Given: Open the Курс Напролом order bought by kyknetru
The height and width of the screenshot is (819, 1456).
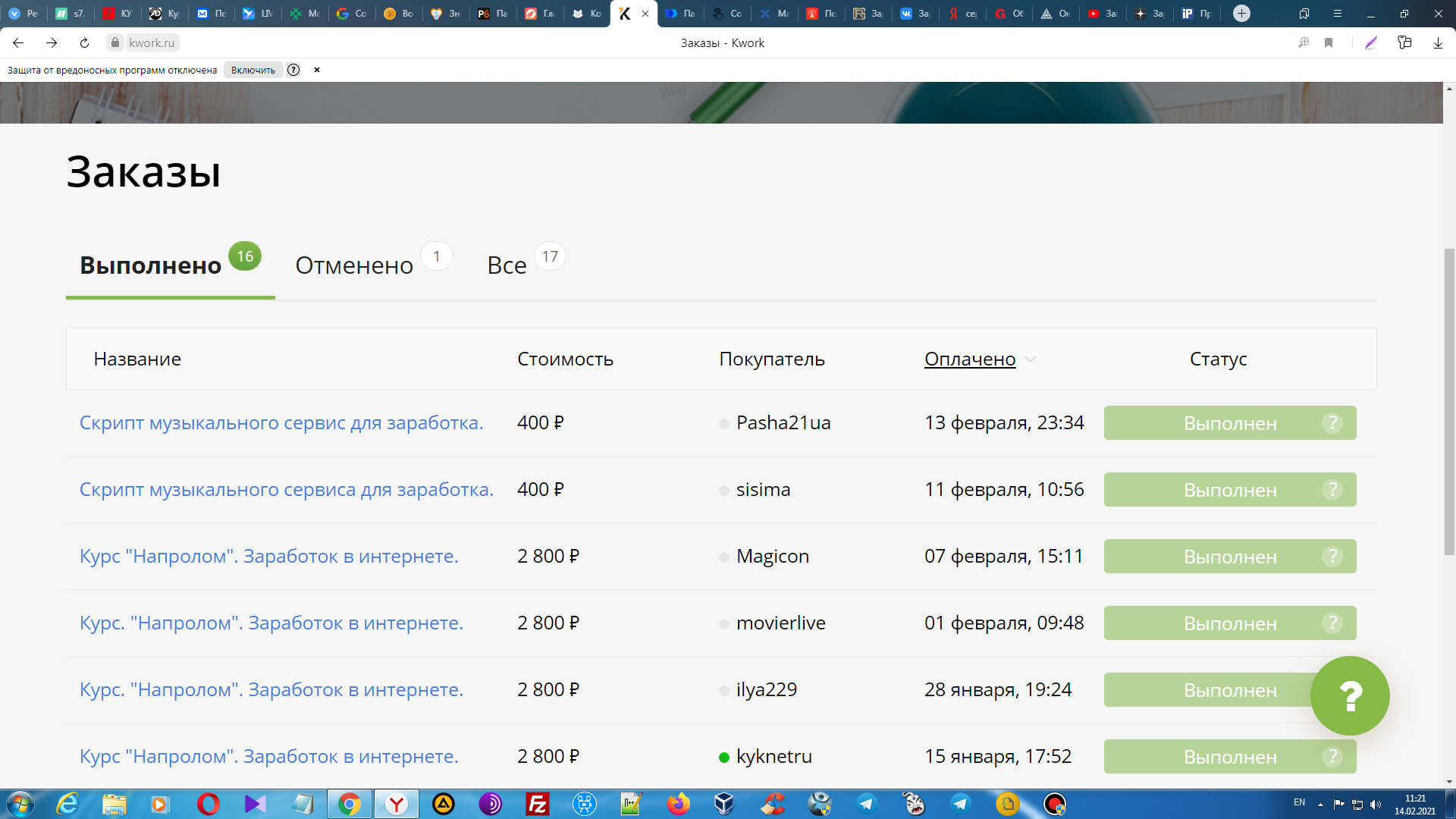Looking at the screenshot, I should tap(269, 757).
